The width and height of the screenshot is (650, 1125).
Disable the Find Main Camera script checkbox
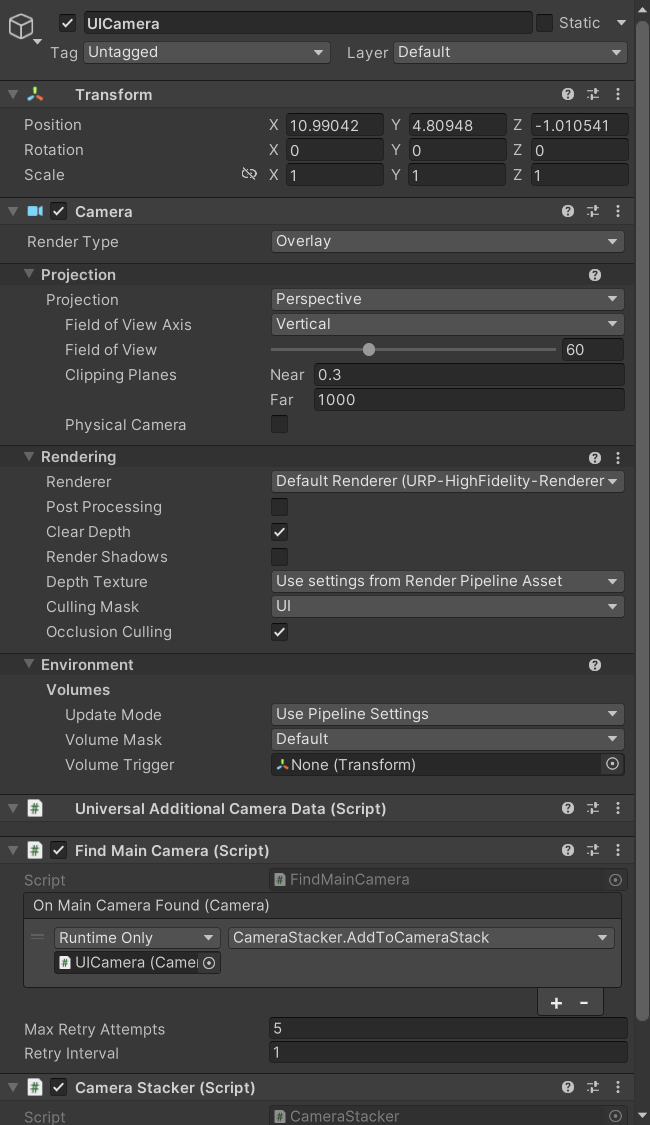tap(59, 850)
